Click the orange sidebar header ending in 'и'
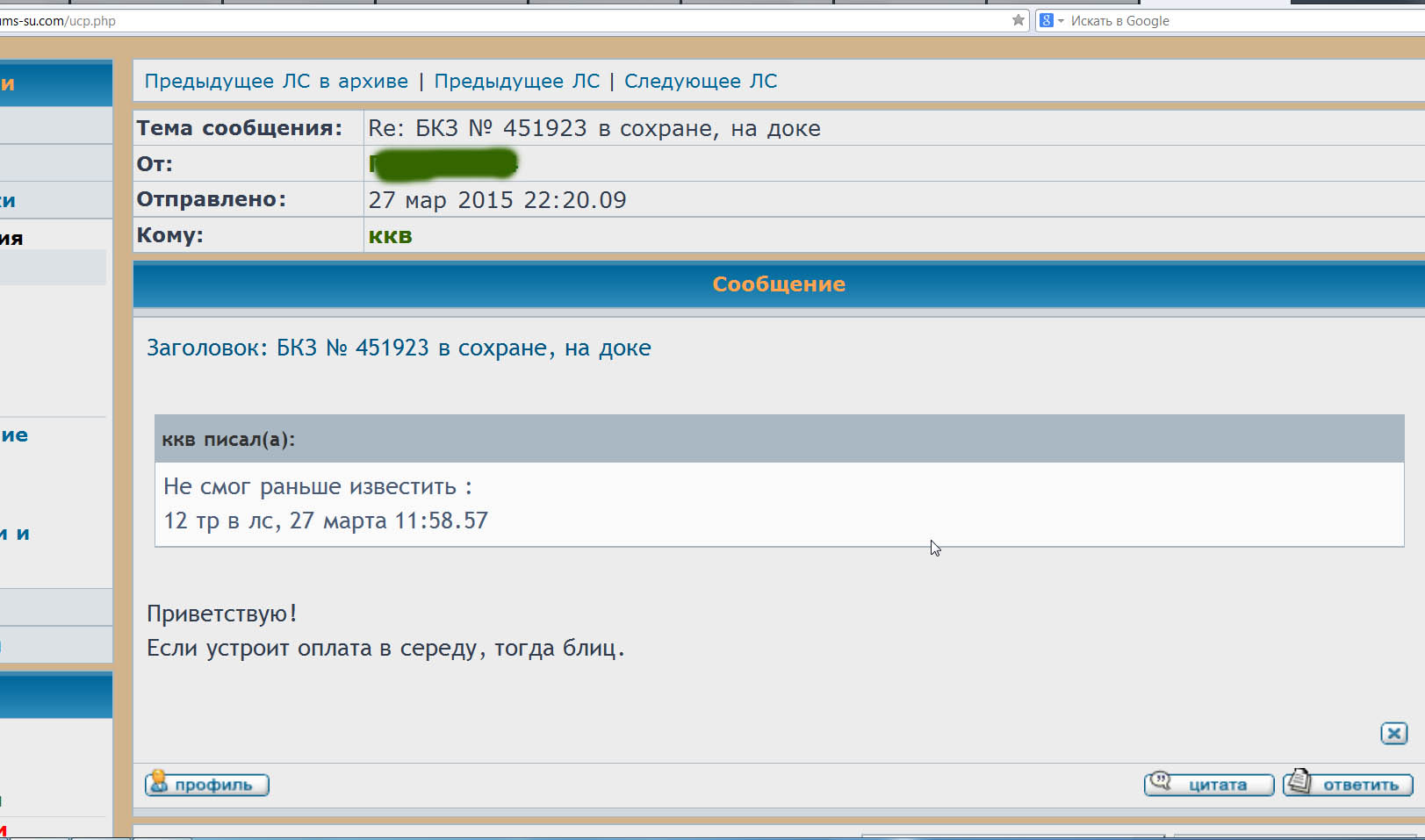 (8, 84)
